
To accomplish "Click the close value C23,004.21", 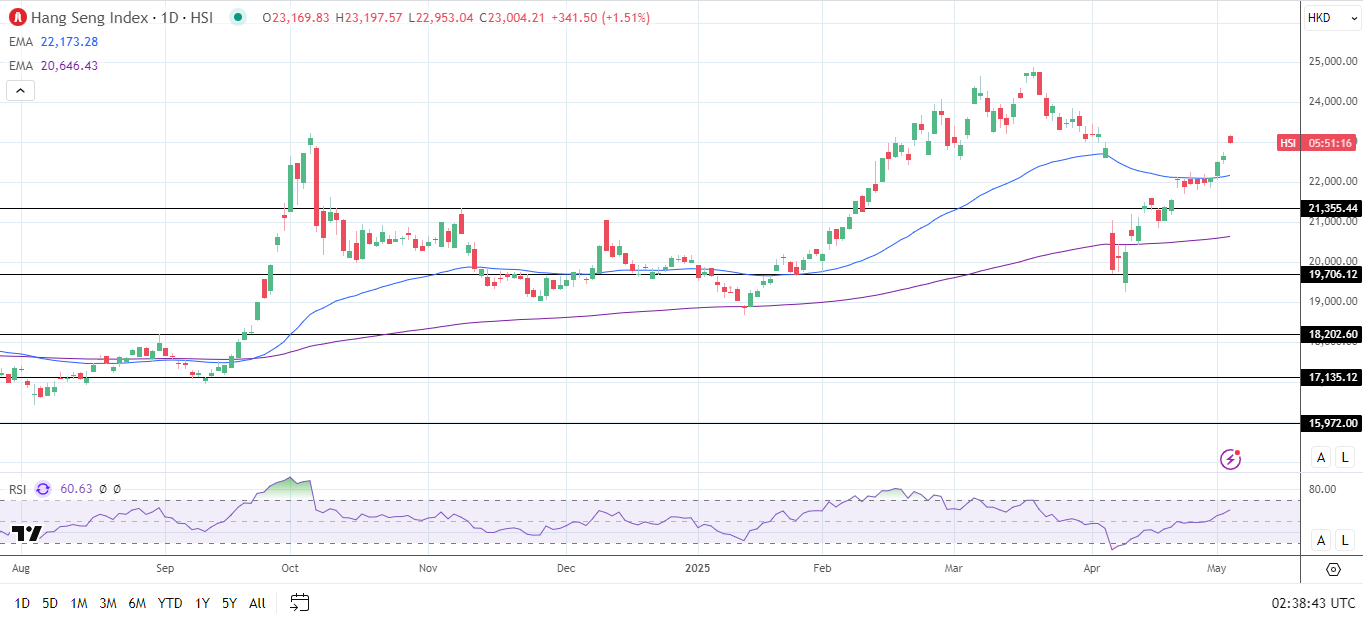I will (512, 18).
